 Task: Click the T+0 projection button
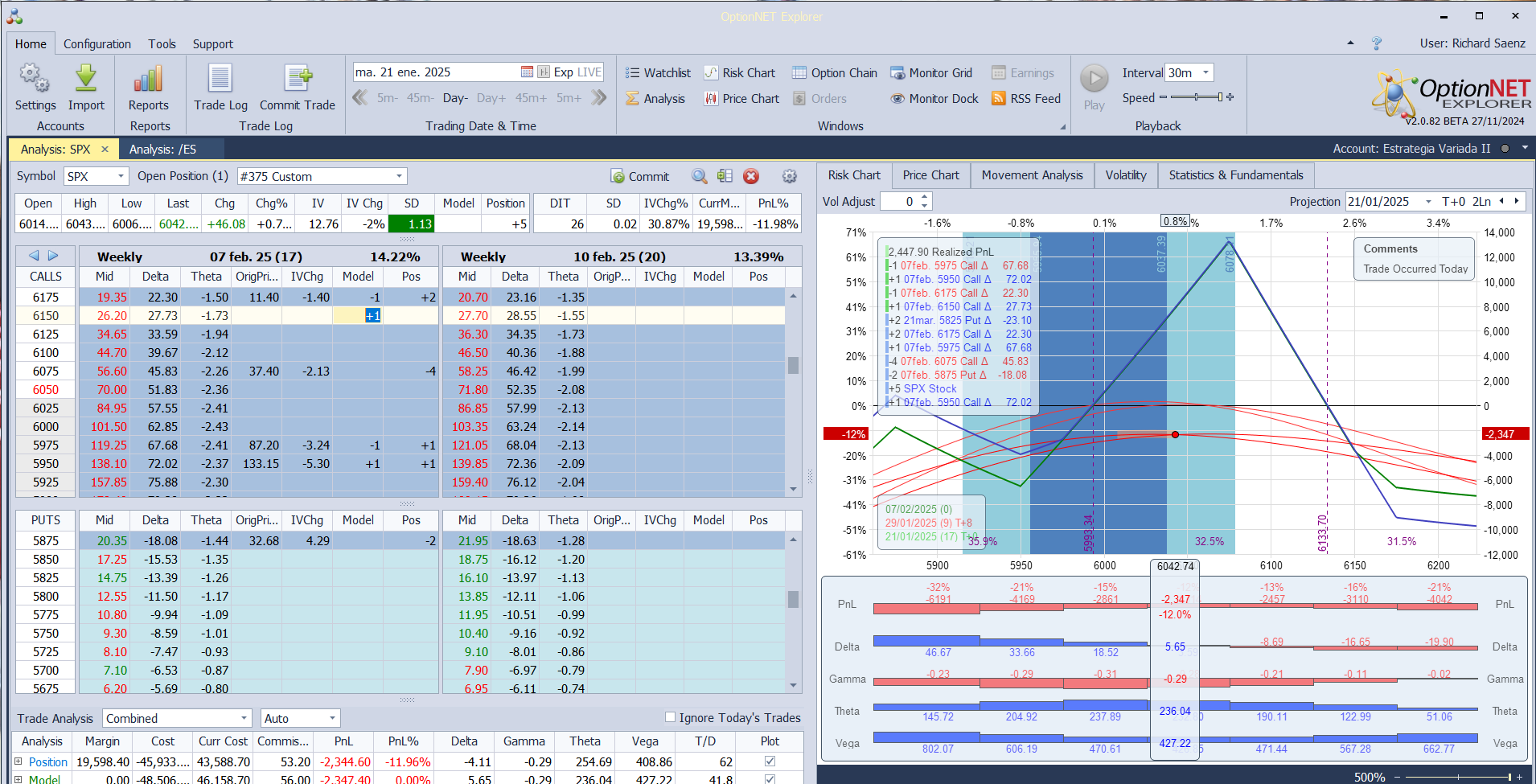(x=1454, y=202)
